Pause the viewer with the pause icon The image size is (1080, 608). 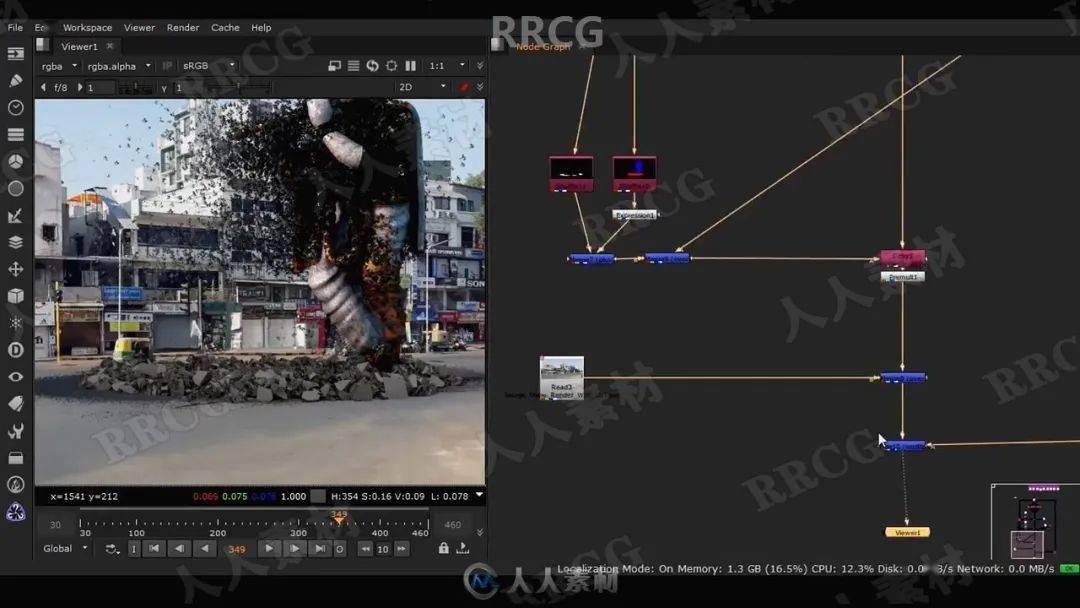pos(411,65)
